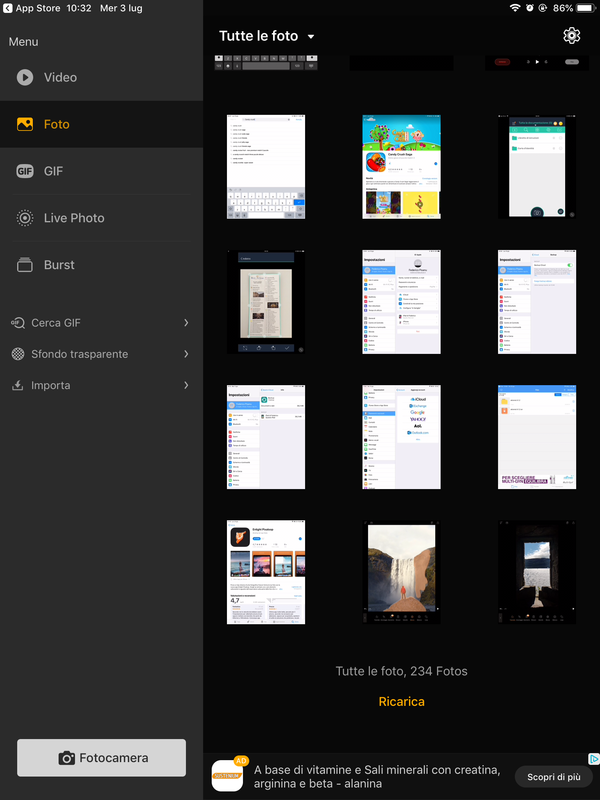Image resolution: width=600 pixels, height=800 pixels.
Task: Open the file list with banner thumbnail
Action: 537,437
